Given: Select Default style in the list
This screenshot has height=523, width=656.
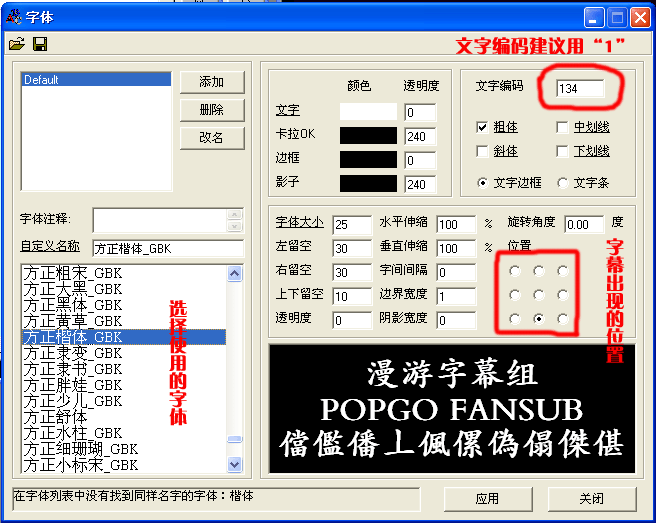Looking at the screenshot, I should [96, 79].
